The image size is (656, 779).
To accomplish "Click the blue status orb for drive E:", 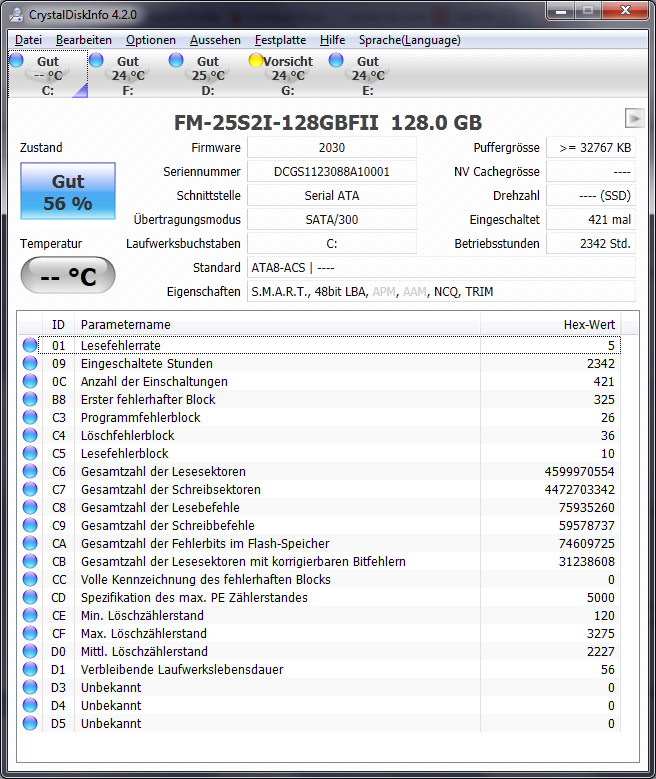I will (336, 60).
